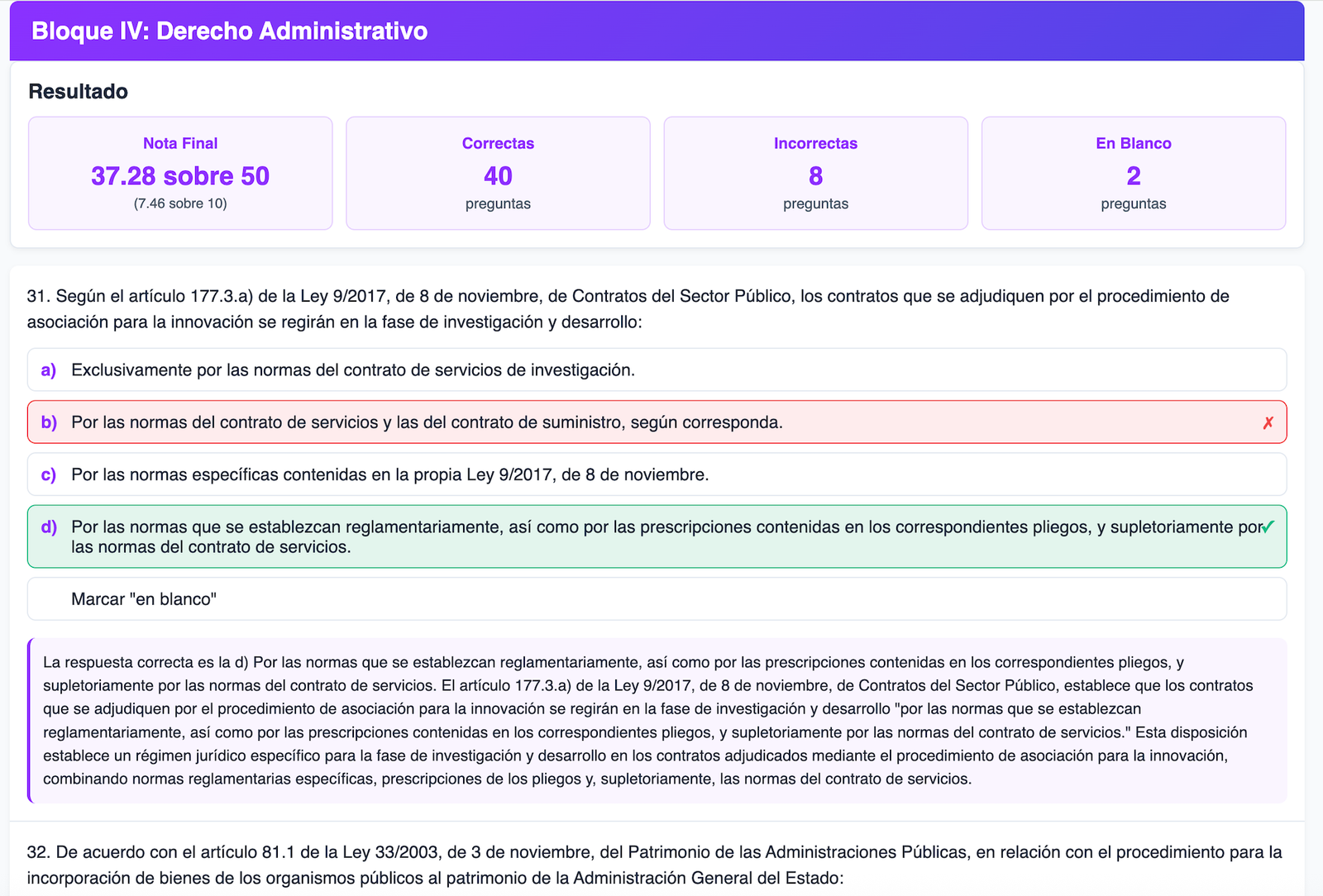The width and height of the screenshot is (1323, 896).
Task: Open the Incorrectas card showing 8
Action: (815, 174)
